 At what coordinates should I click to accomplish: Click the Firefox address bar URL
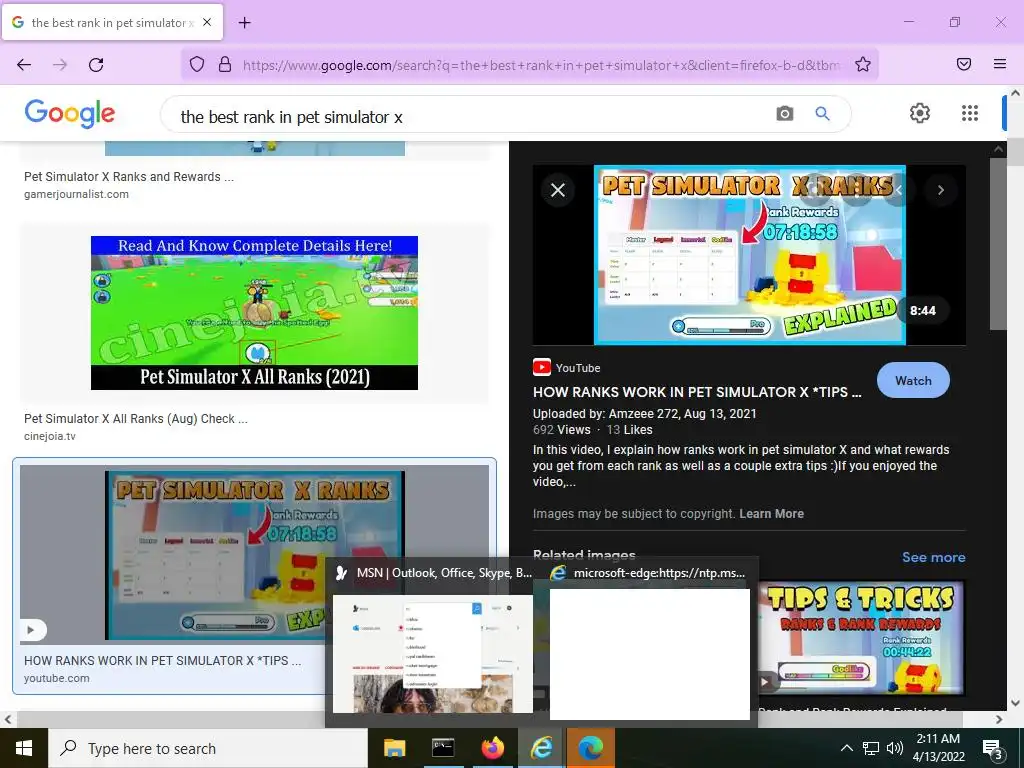[x=541, y=65]
